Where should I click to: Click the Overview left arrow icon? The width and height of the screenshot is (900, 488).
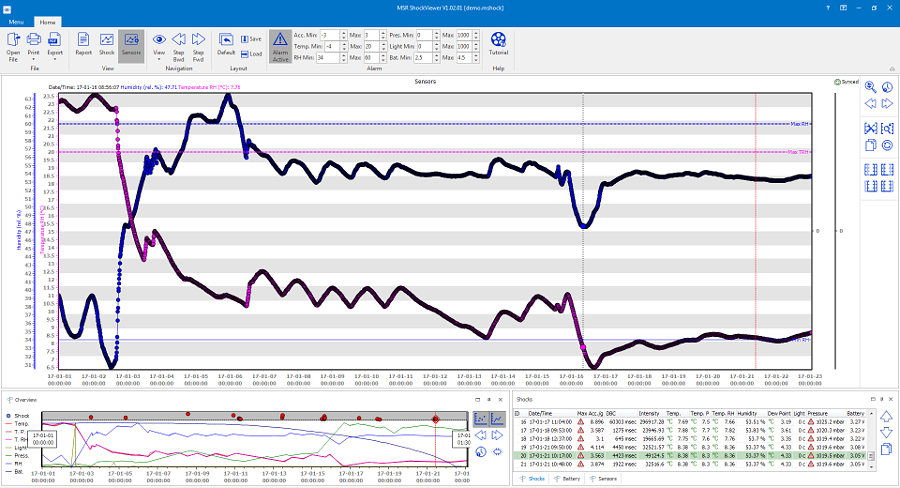pos(481,435)
